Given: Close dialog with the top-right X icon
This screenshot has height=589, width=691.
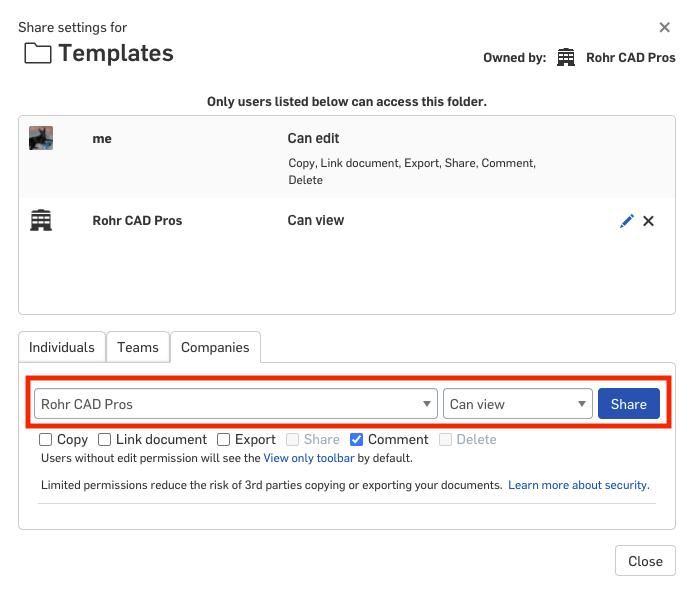Looking at the screenshot, I should [x=665, y=28].
